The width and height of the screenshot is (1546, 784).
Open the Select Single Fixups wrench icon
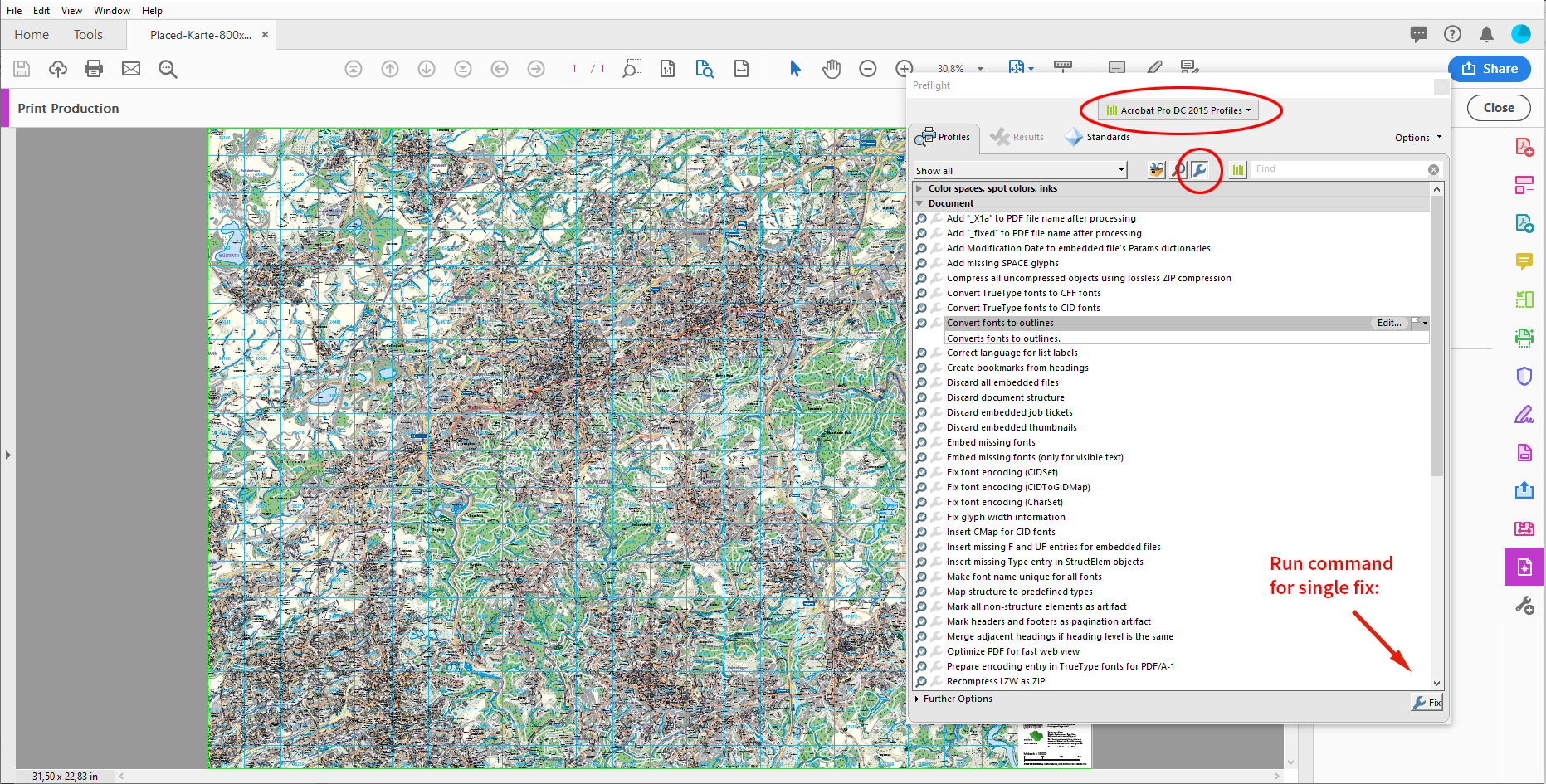[1200, 169]
